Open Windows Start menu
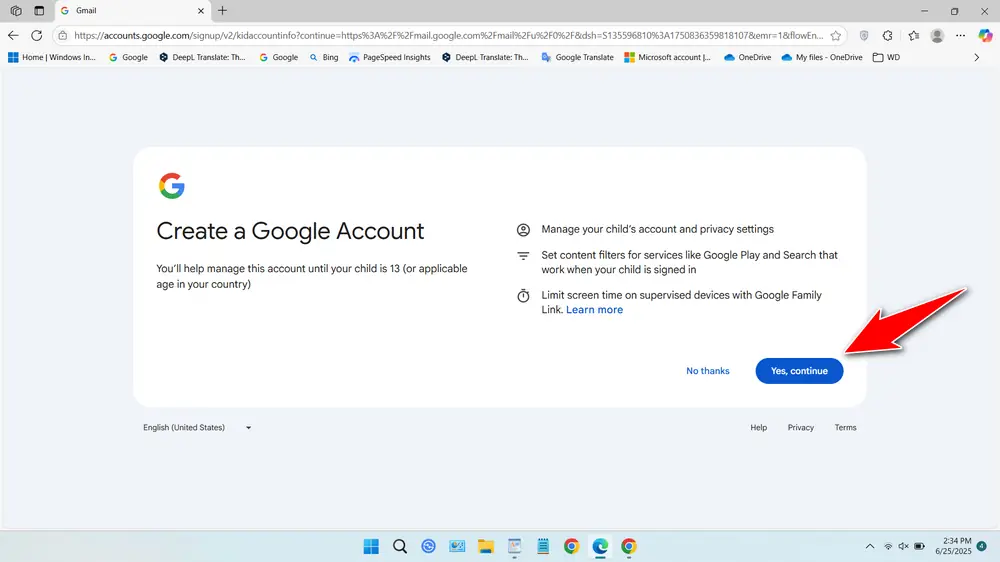 tap(371, 547)
